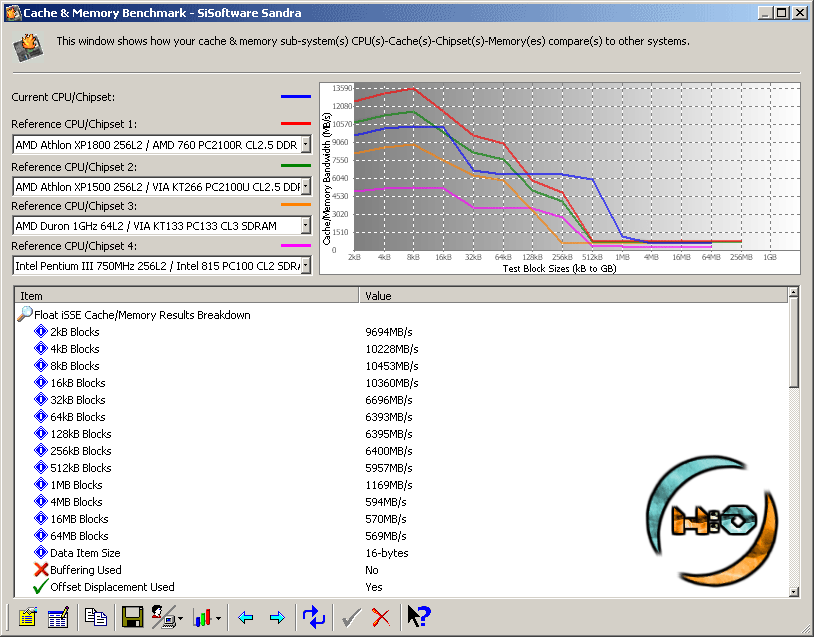Click the value '16-bytes'
The height and width of the screenshot is (637, 814).
click(387, 553)
